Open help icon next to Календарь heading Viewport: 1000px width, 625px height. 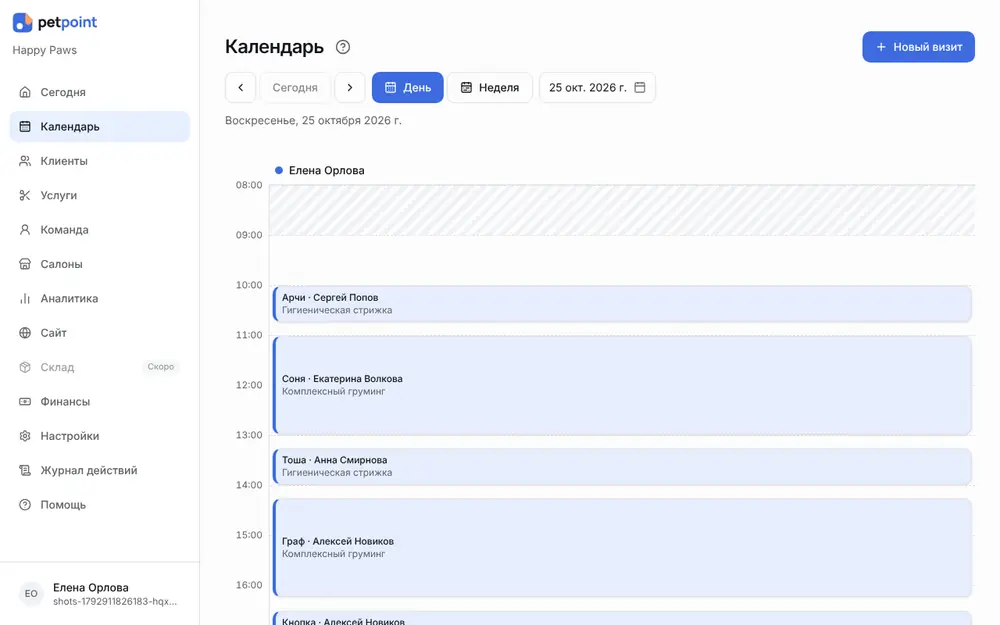pyautogui.click(x=343, y=47)
